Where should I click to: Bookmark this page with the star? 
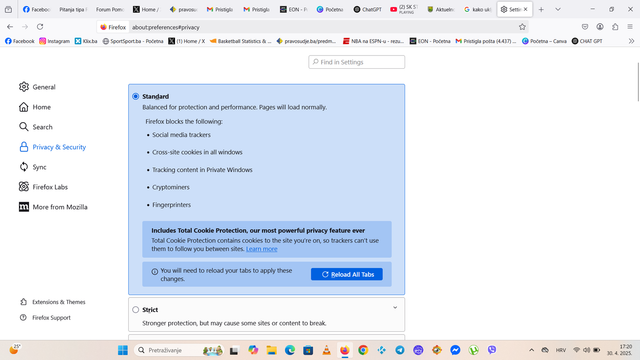point(522,27)
